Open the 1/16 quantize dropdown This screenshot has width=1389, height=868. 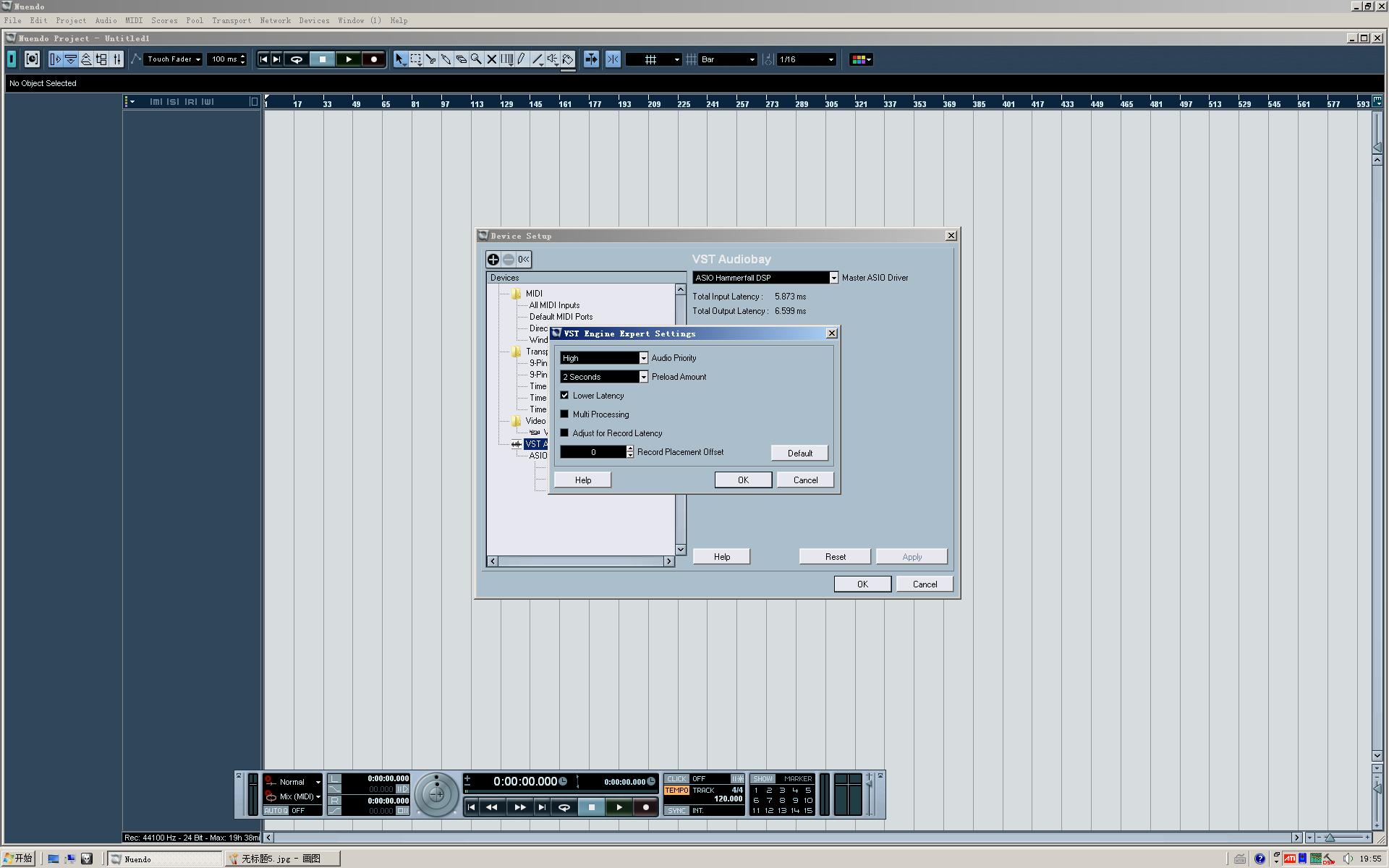tap(806, 59)
